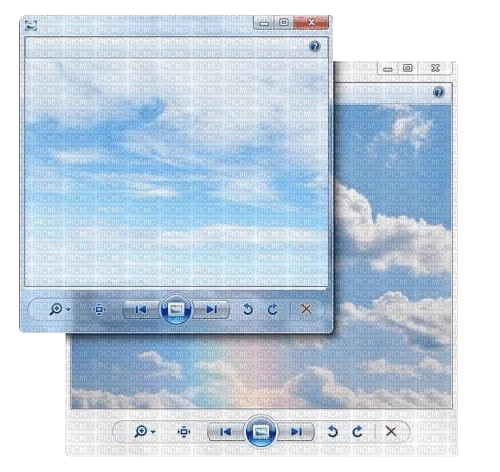This screenshot has height=472, width=500.
Task: Show previous photo in the back window
Action: coord(226,432)
